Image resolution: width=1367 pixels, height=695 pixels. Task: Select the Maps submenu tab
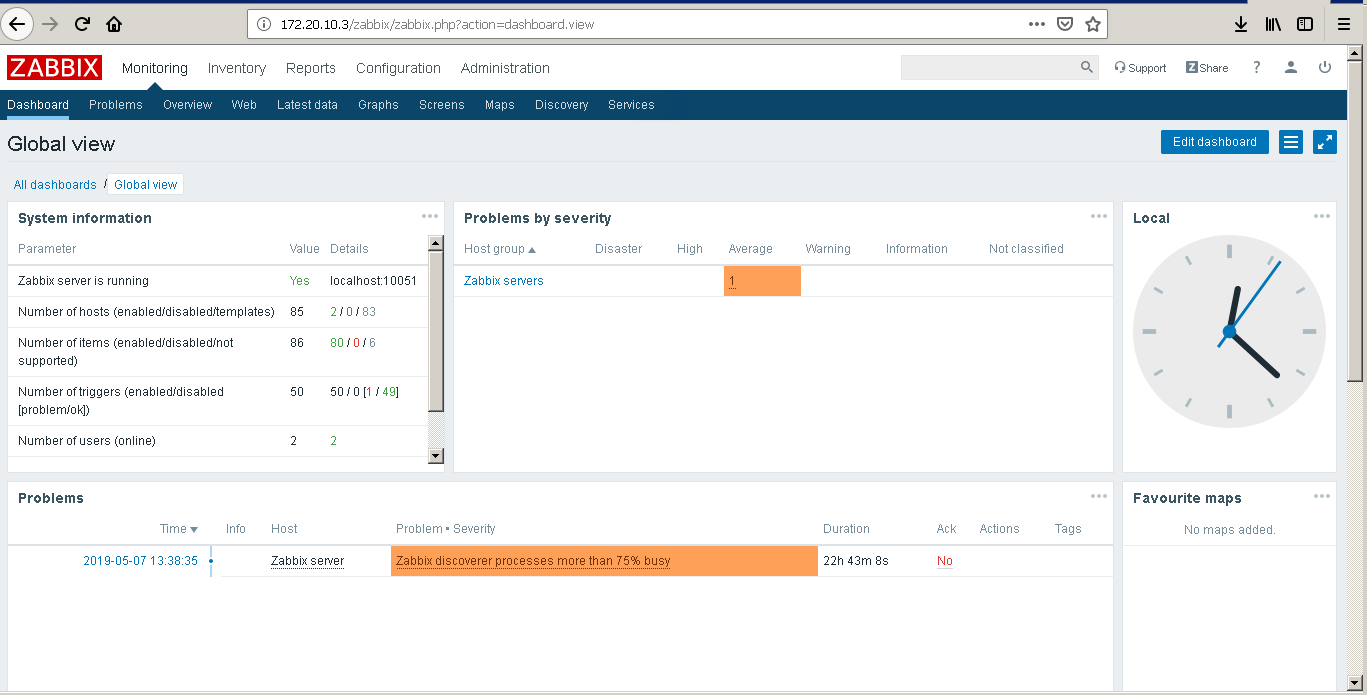(500, 104)
